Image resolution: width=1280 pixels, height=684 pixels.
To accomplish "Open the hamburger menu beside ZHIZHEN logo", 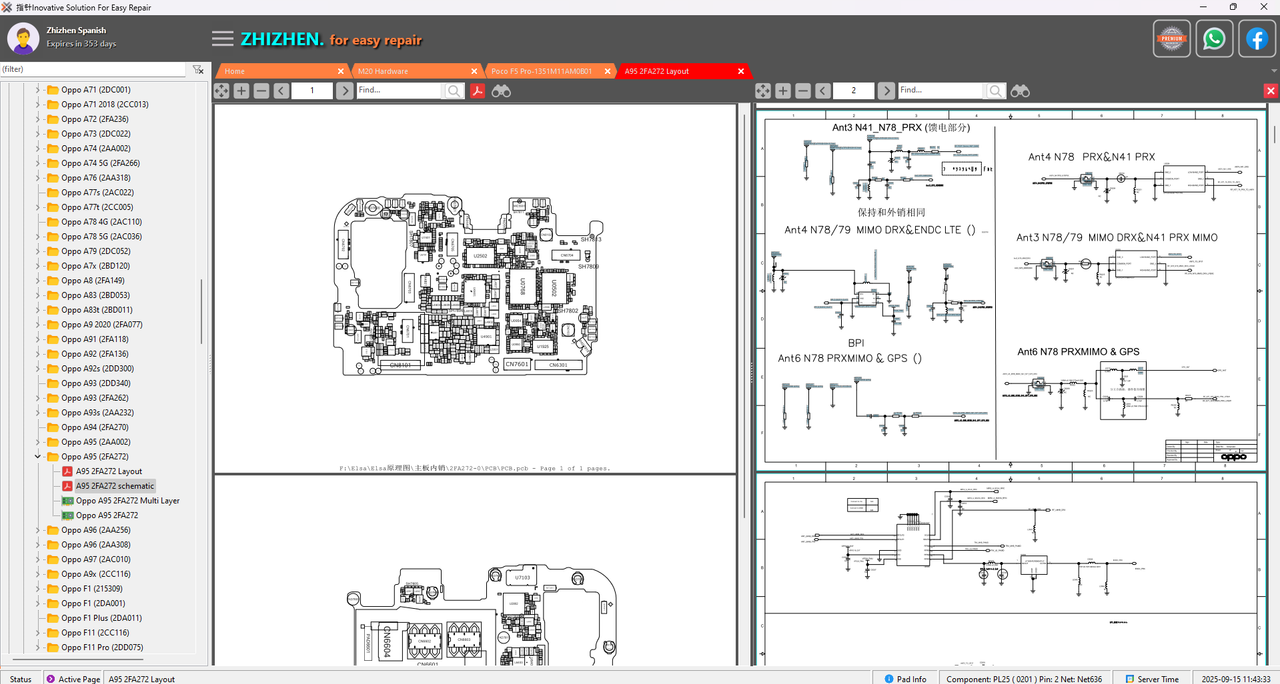I will [x=223, y=39].
